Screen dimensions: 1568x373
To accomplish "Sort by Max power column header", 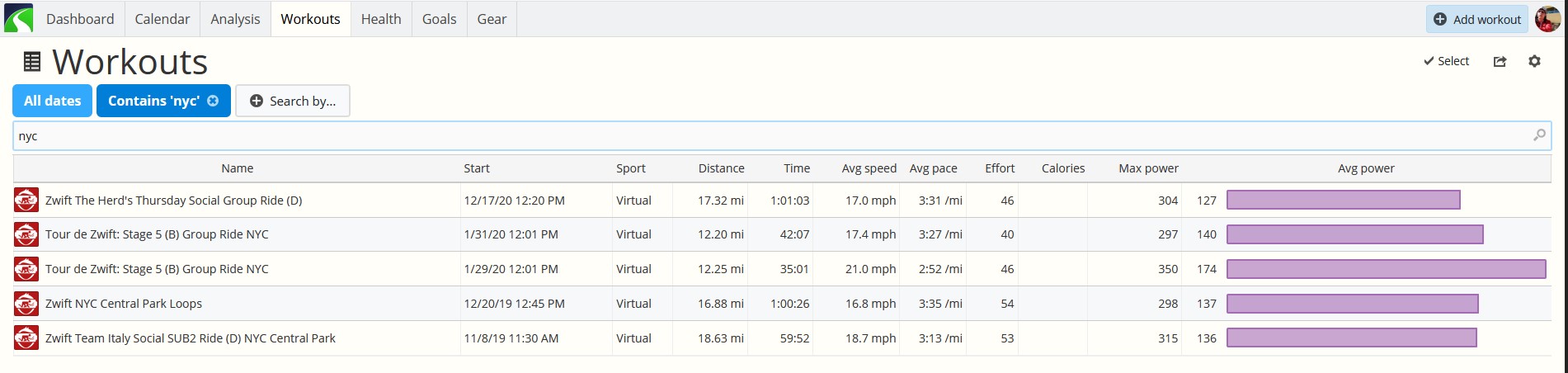I will 1148,168.
